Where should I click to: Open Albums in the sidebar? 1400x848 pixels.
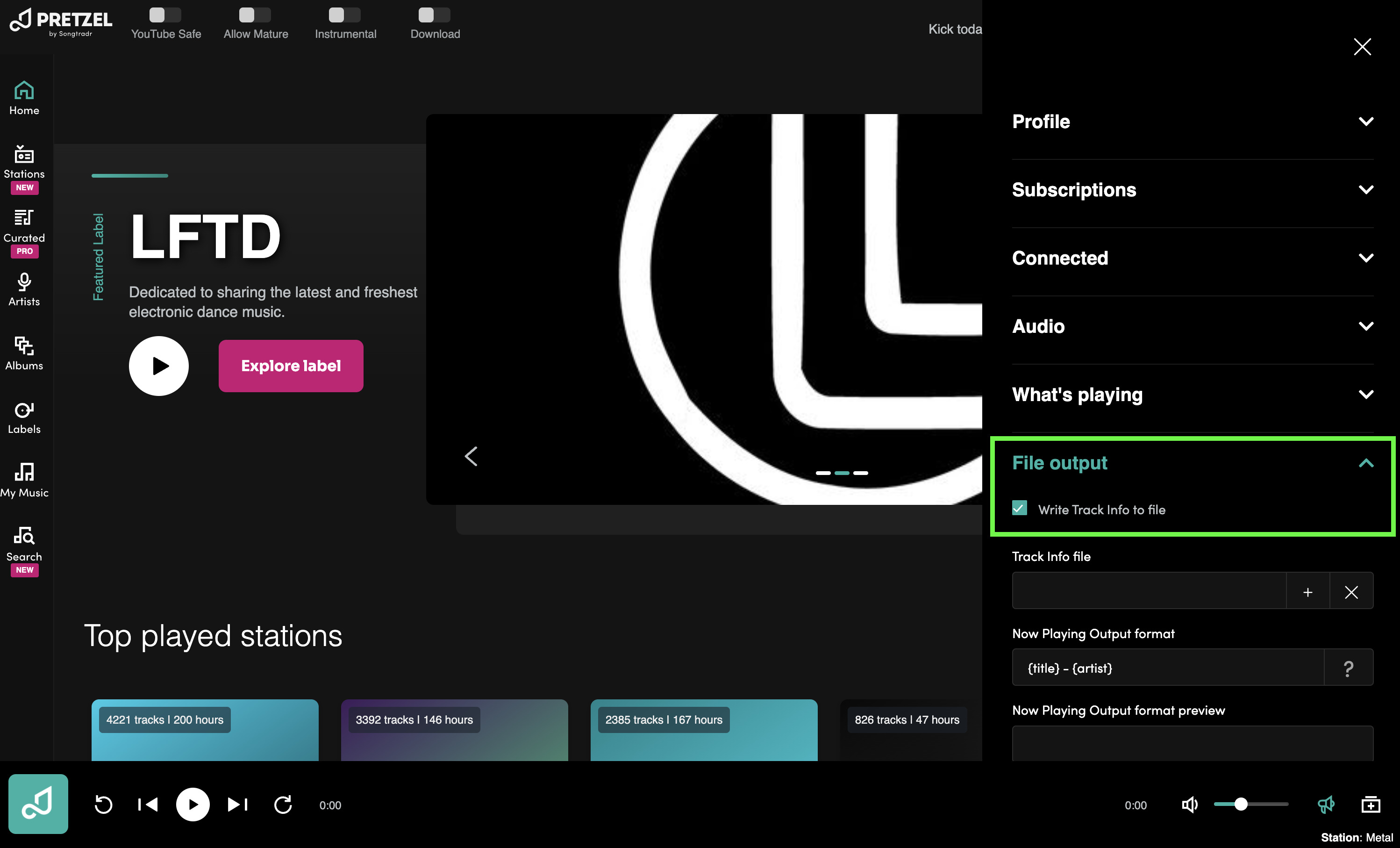tap(24, 353)
